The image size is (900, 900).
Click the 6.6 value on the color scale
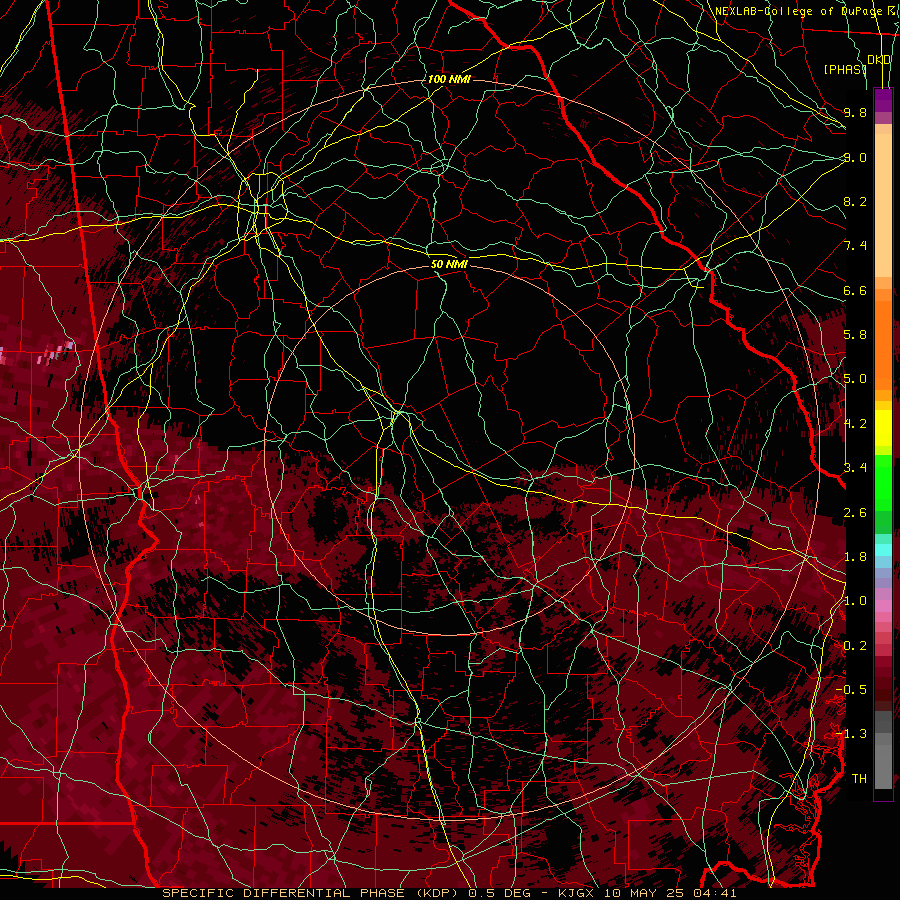(x=855, y=290)
